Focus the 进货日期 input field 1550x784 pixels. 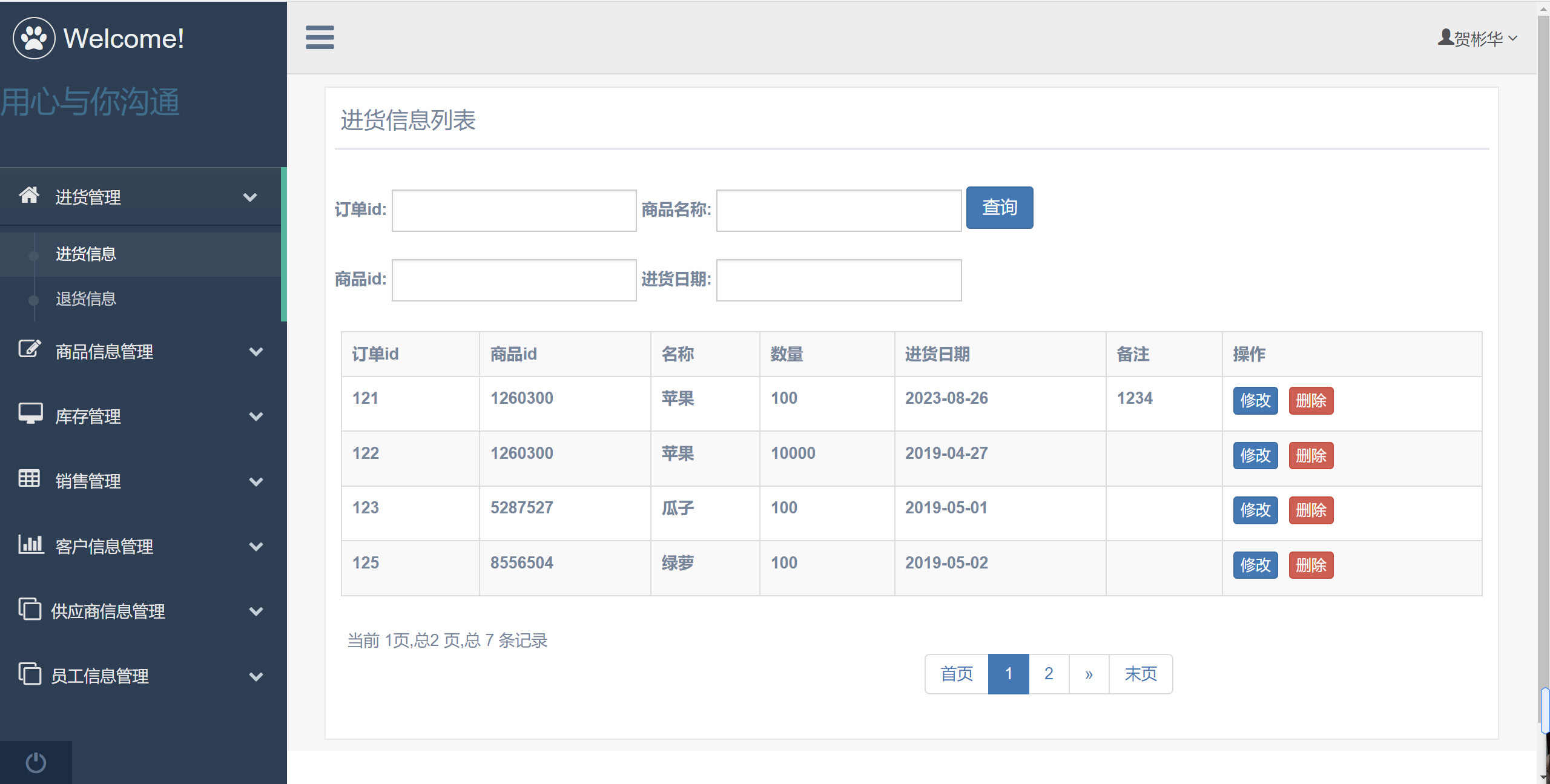pyautogui.click(x=839, y=280)
